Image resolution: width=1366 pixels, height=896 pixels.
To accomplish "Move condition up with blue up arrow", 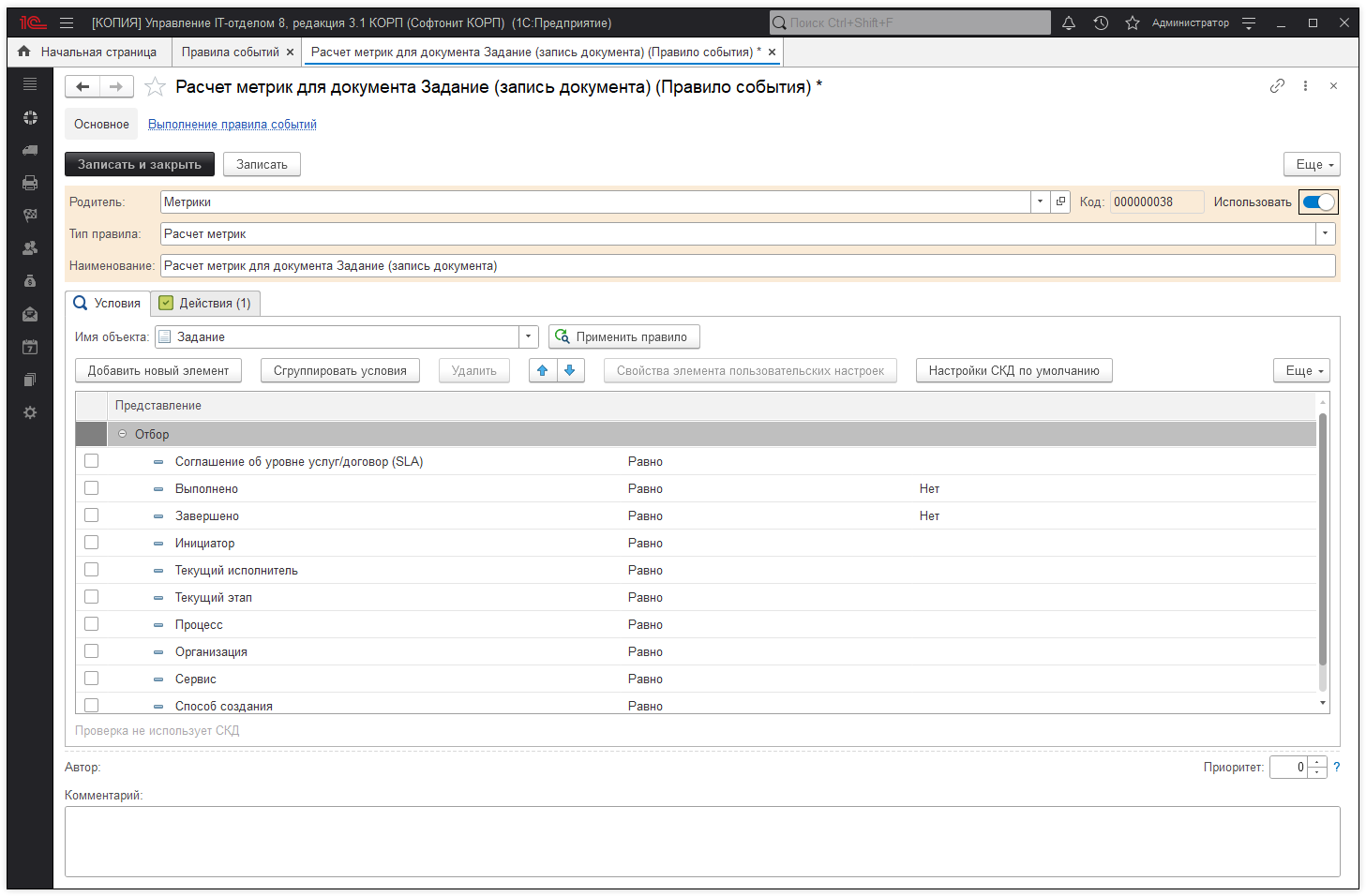I will 542,371.
